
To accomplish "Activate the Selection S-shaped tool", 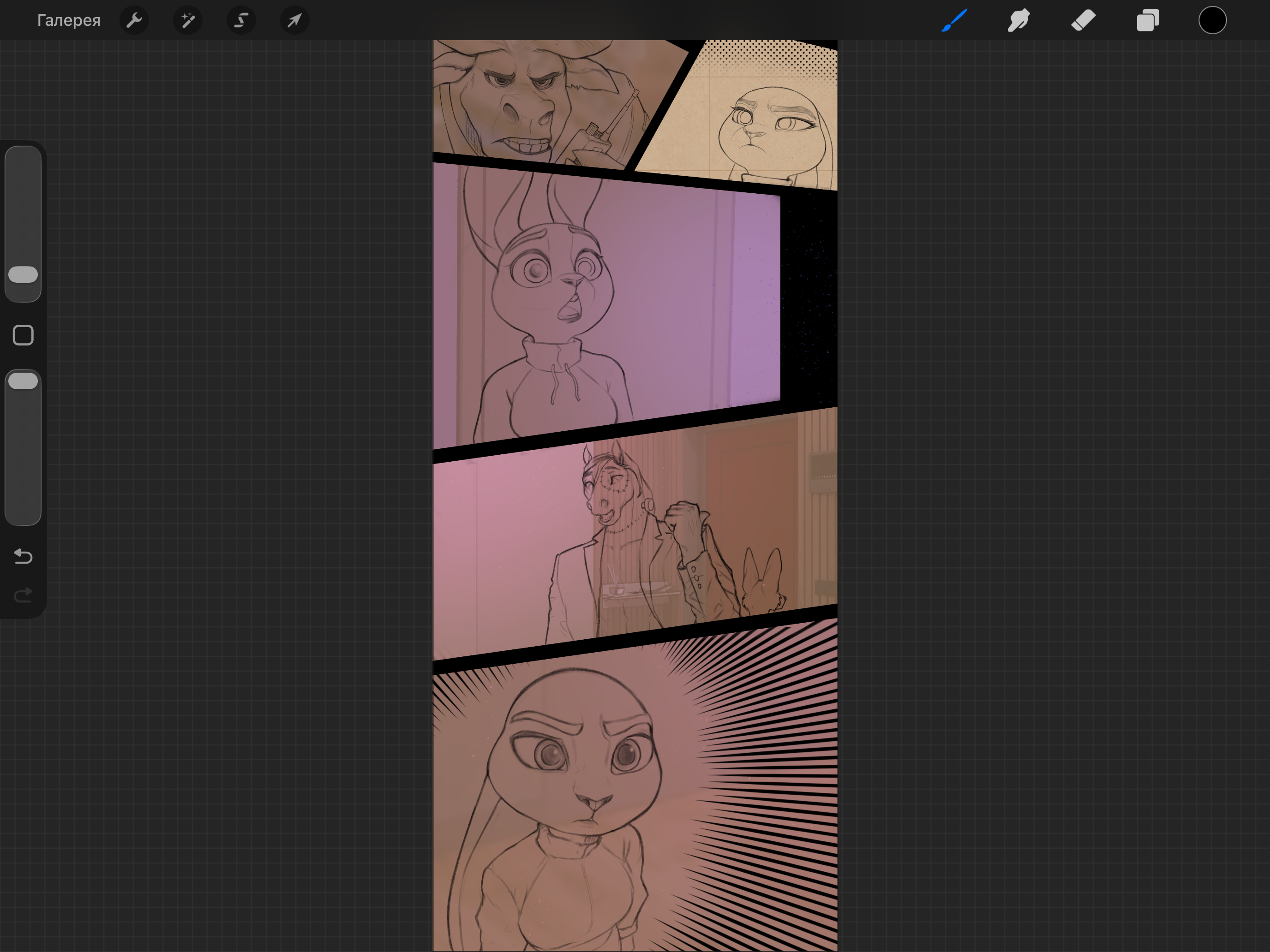I will [x=241, y=21].
